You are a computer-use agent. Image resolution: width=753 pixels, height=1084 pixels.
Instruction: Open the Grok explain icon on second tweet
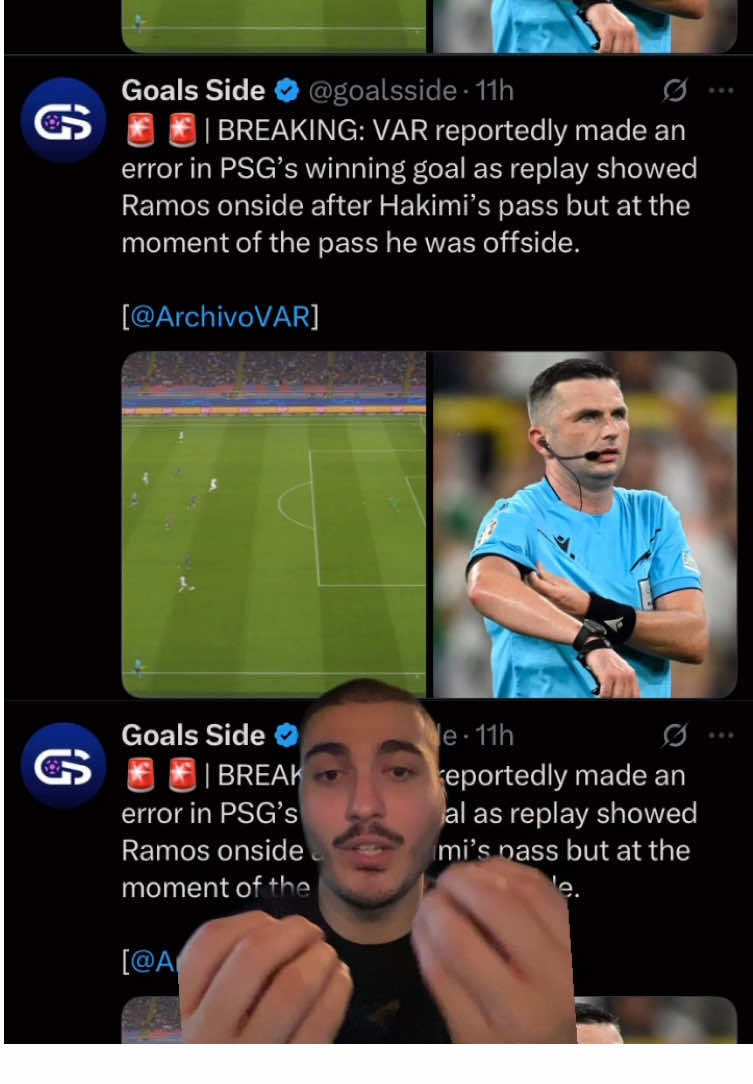pyautogui.click(x=674, y=735)
